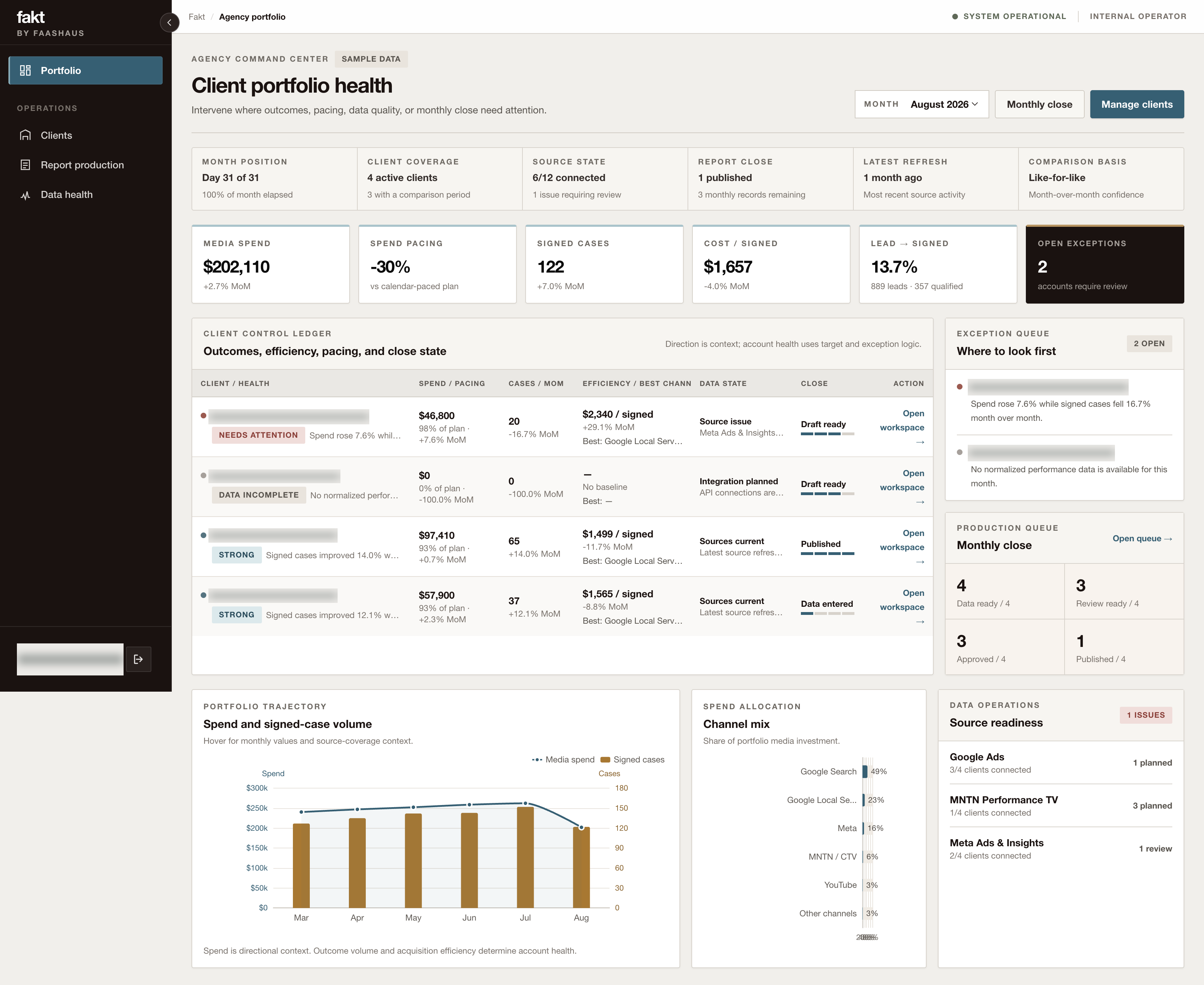The height and width of the screenshot is (985, 1204).
Task: Click the Lead to Signed 13.7% card
Action: 938,264
